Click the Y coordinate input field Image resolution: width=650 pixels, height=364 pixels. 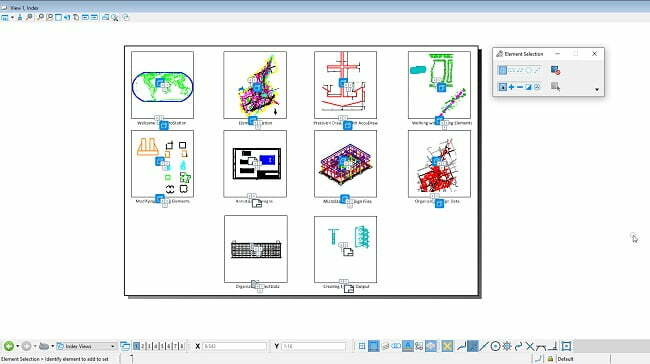click(x=313, y=346)
